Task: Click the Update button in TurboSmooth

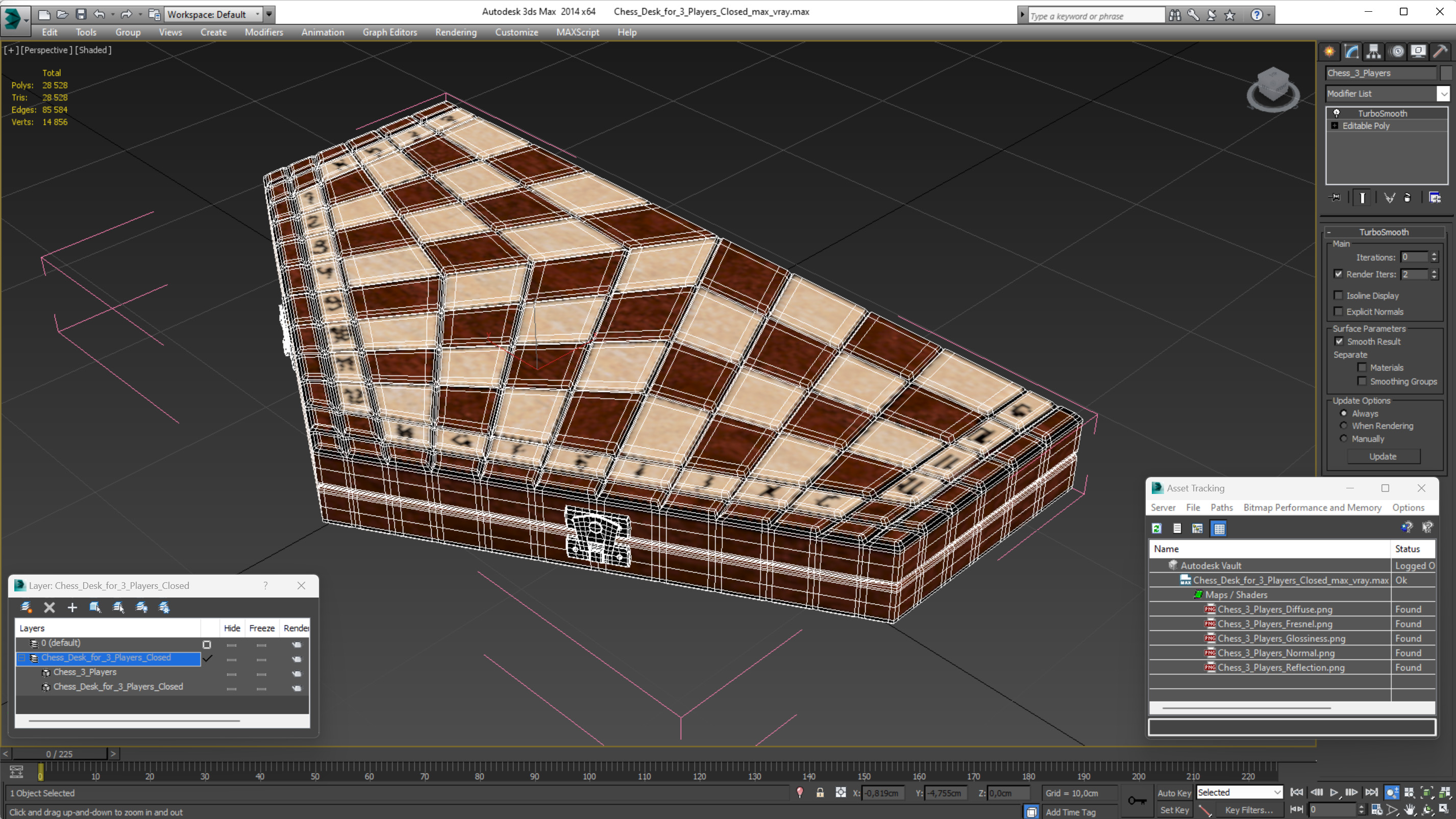Action: [1383, 456]
